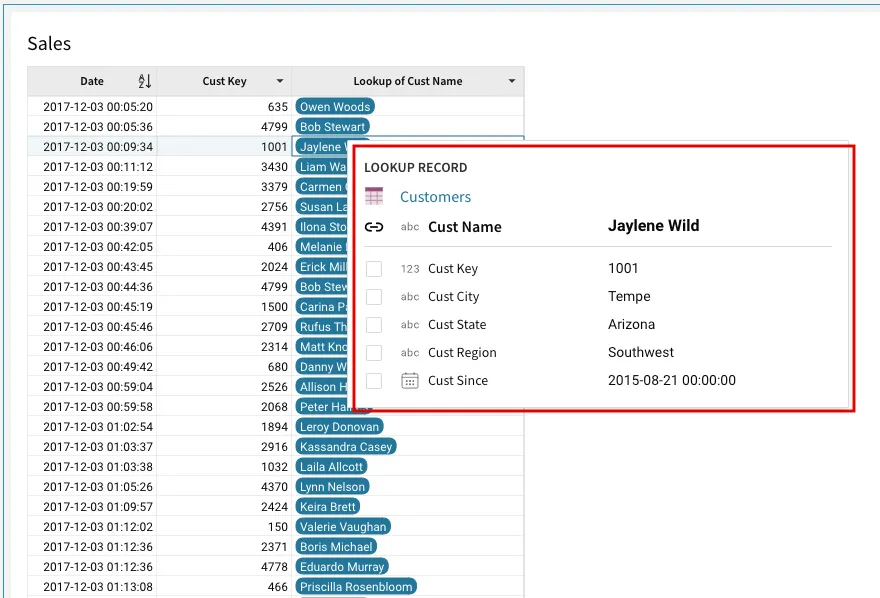880x598 pixels.
Task: Click the Cust Since field label
Action: coord(458,381)
